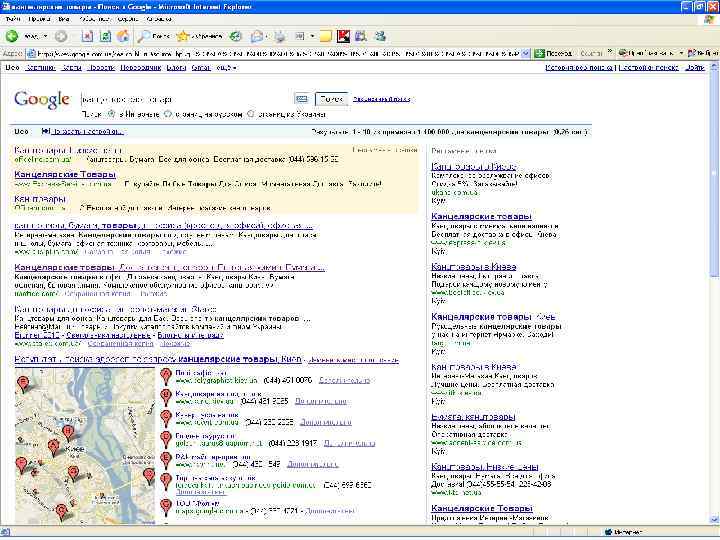Open the Tools (Сервис) menu
The image size is (720, 540).
(x=128, y=19)
